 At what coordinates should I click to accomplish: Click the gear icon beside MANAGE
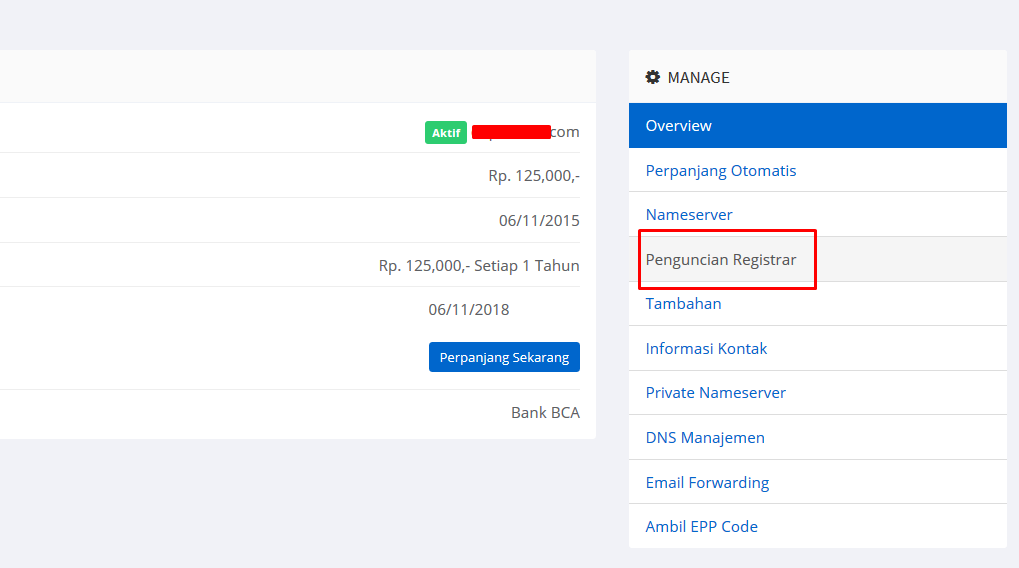[x=653, y=77]
